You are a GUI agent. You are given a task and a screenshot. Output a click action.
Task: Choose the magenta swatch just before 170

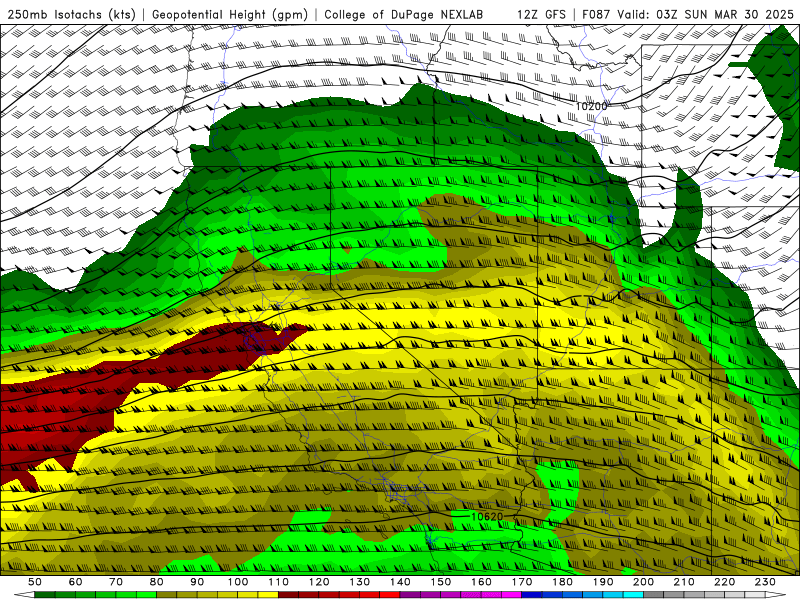tap(512, 595)
